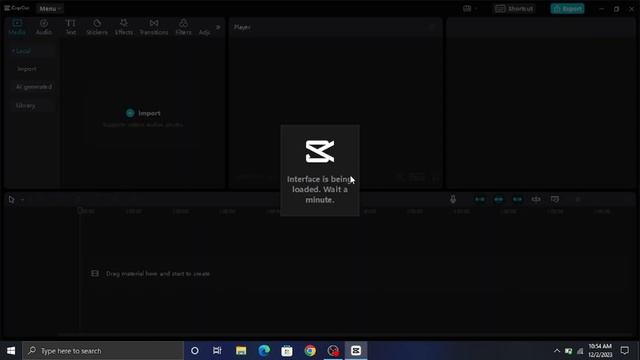Click the CapCut logo in the loading dialog
Image resolution: width=640 pixels, height=360 pixels.
point(320,151)
